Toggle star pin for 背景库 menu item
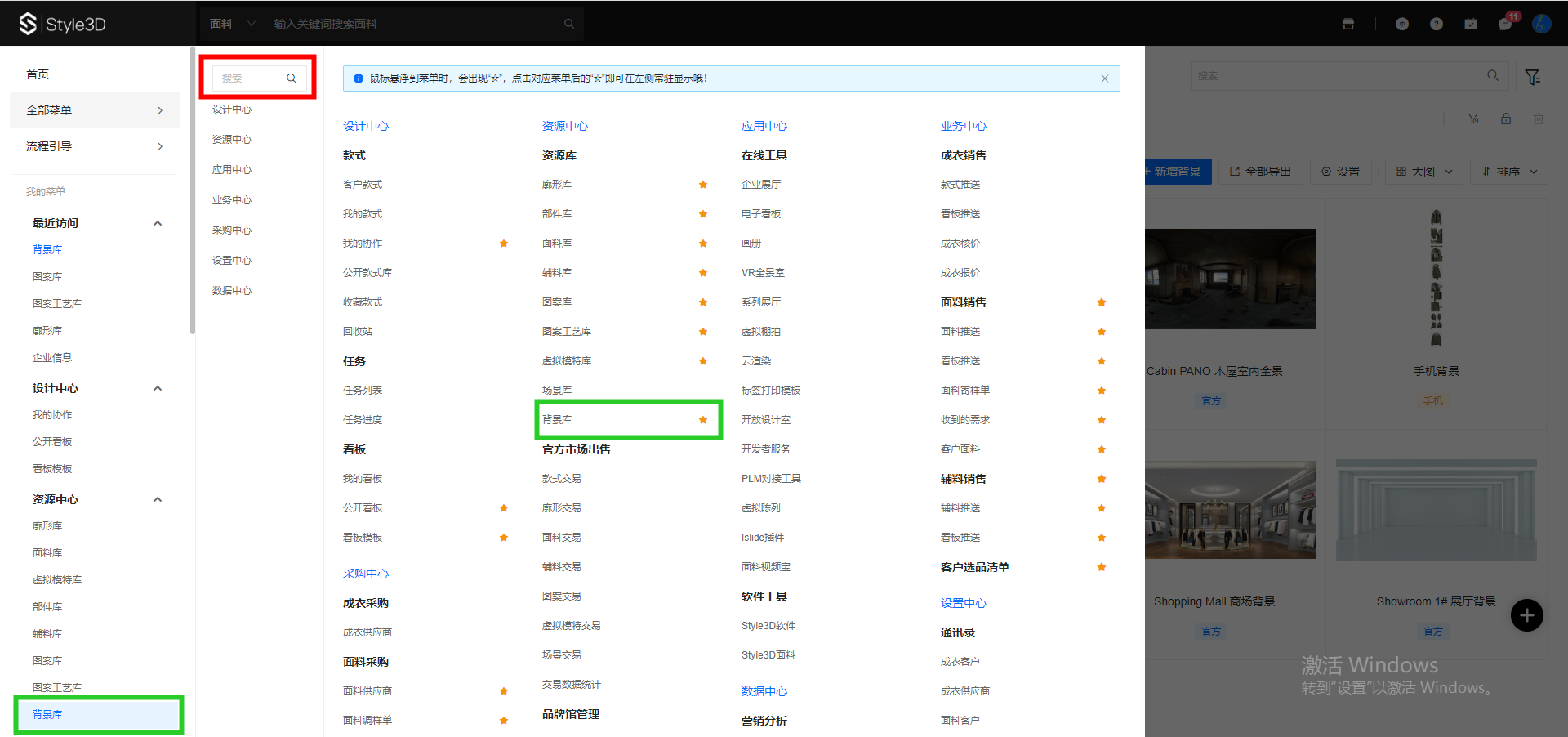 [x=703, y=420]
